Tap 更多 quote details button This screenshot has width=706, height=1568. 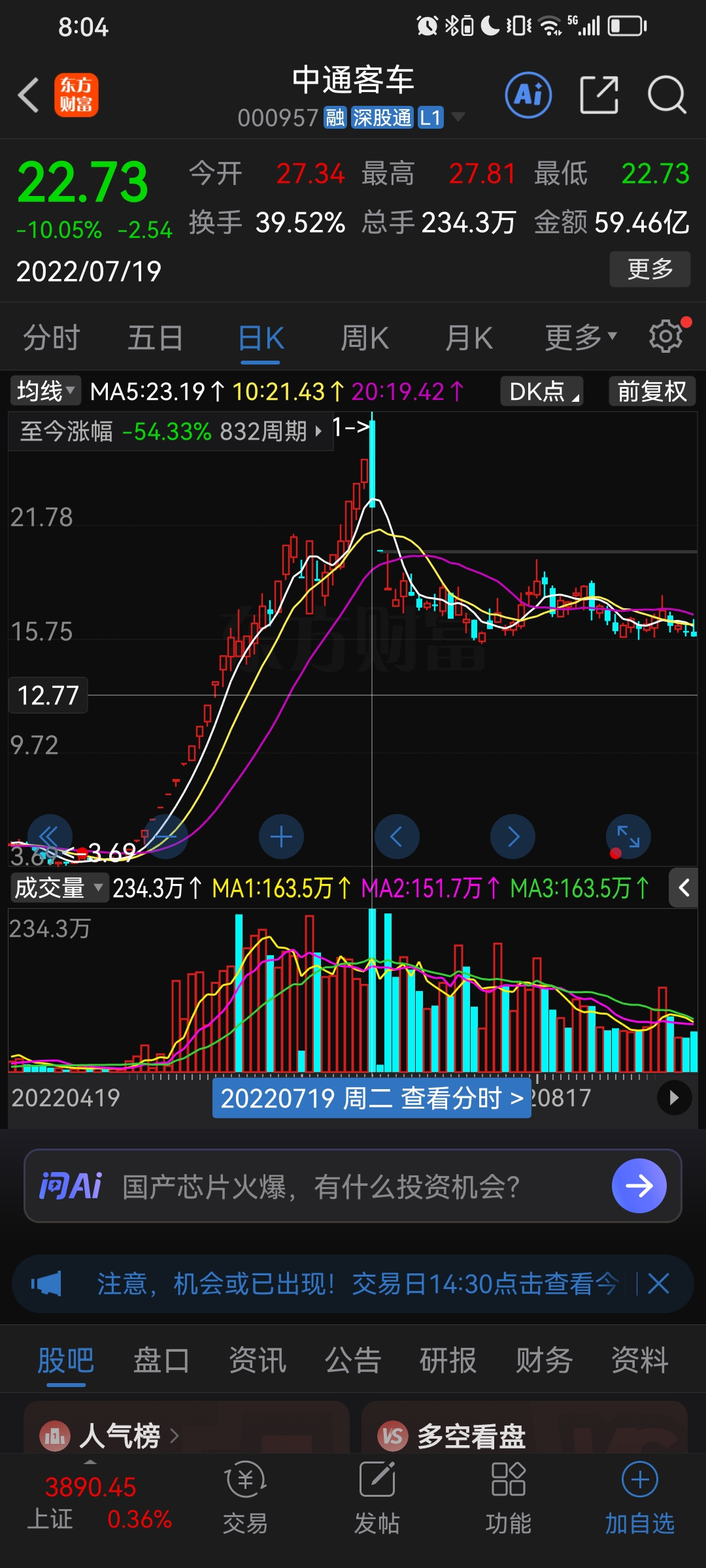650,269
